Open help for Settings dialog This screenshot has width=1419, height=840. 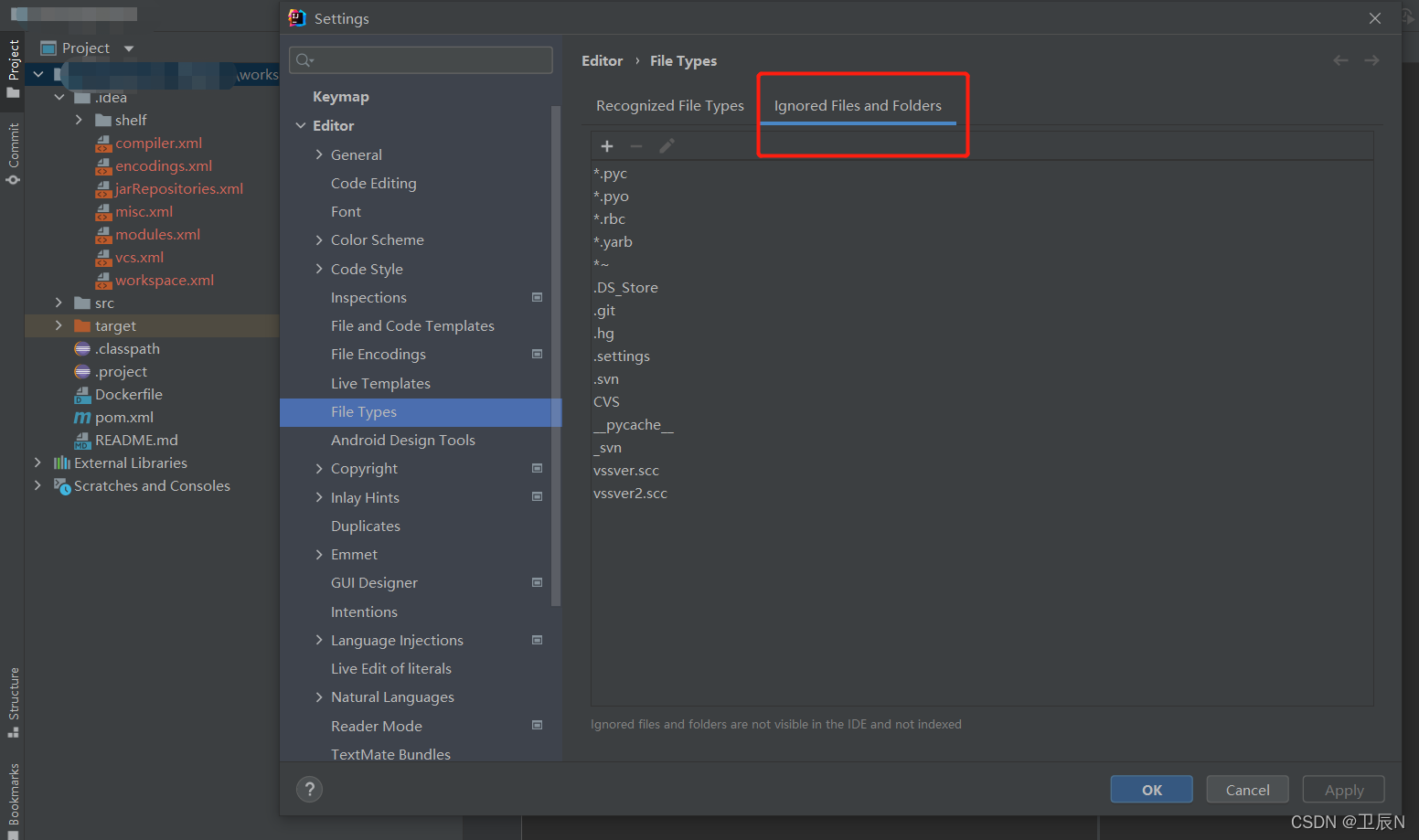click(x=310, y=789)
